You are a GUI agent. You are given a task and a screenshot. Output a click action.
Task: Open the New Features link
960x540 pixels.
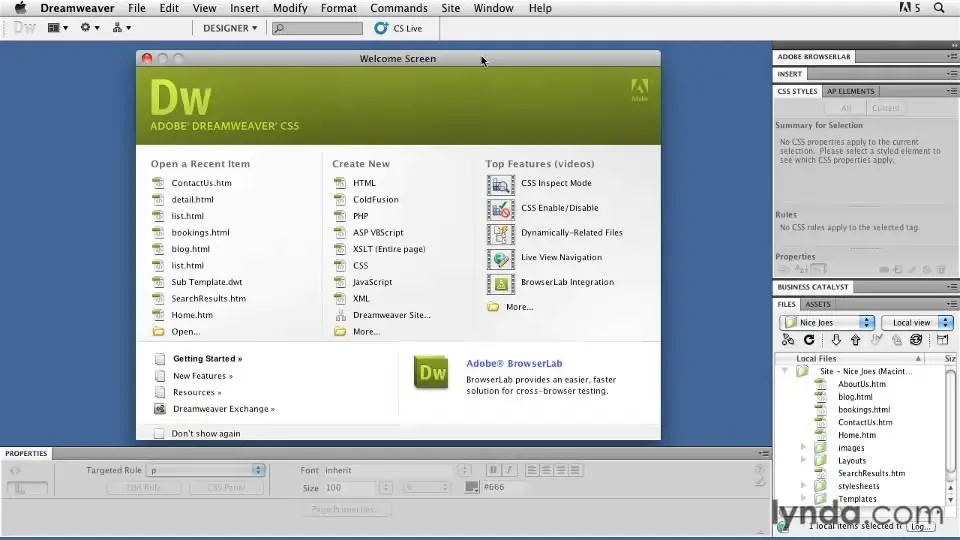(203, 376)
